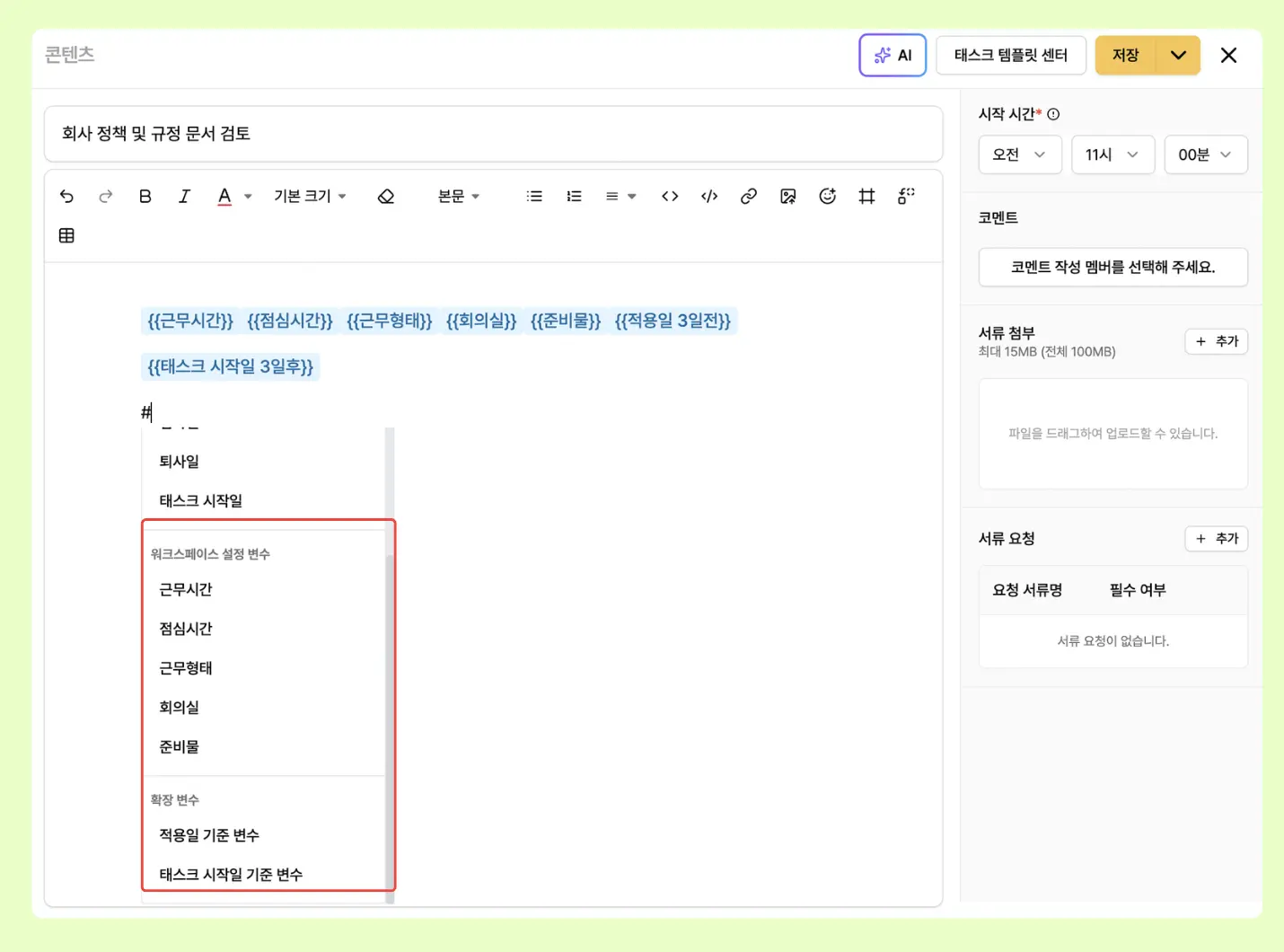Viewport: 1284px width, 952px height.
Task: Click the undo arrow icon
Action: click(66, 196)
